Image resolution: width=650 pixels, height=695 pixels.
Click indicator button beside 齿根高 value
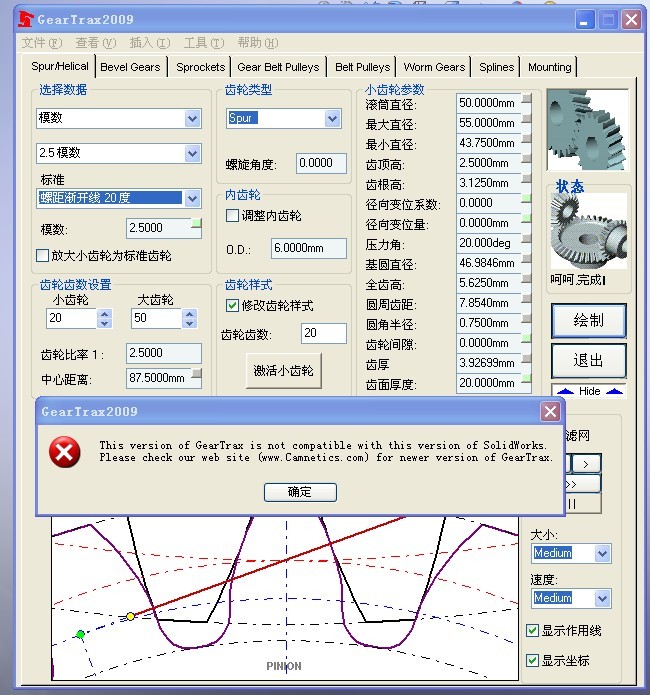(526, 178)
